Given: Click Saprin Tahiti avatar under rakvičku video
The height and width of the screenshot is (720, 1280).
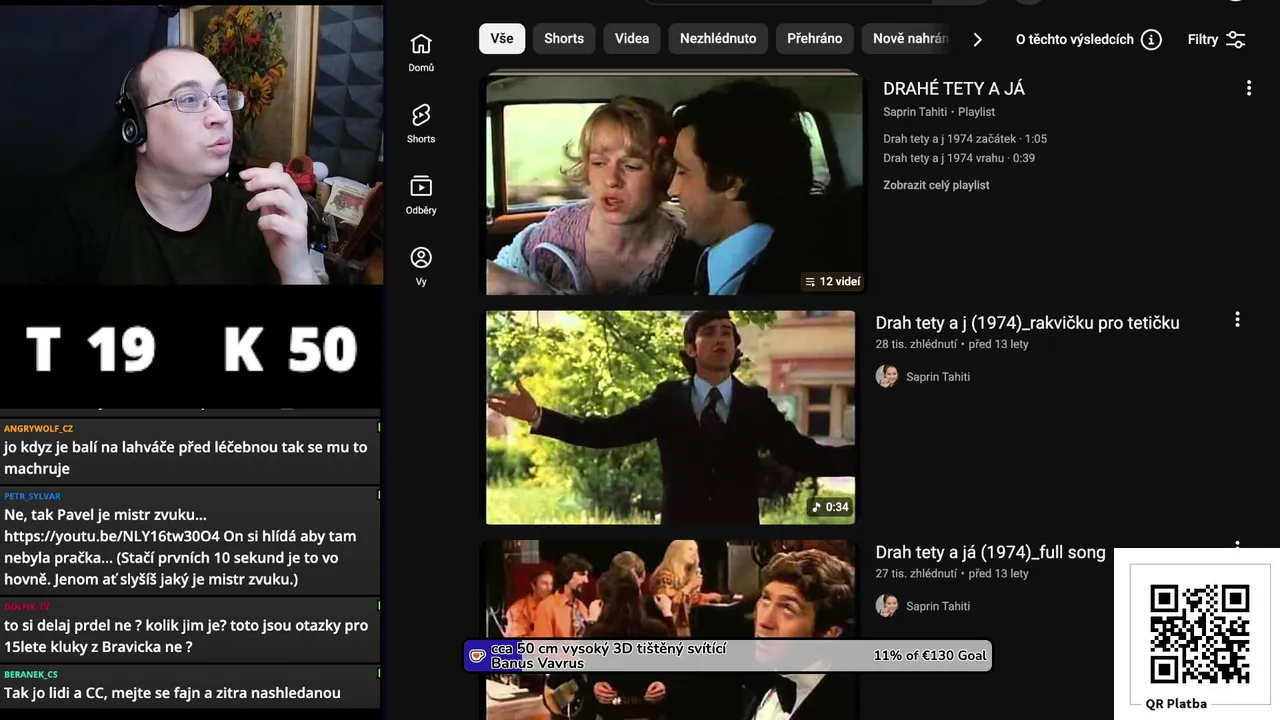Looking at the screenshot, I should coord(887,376).
